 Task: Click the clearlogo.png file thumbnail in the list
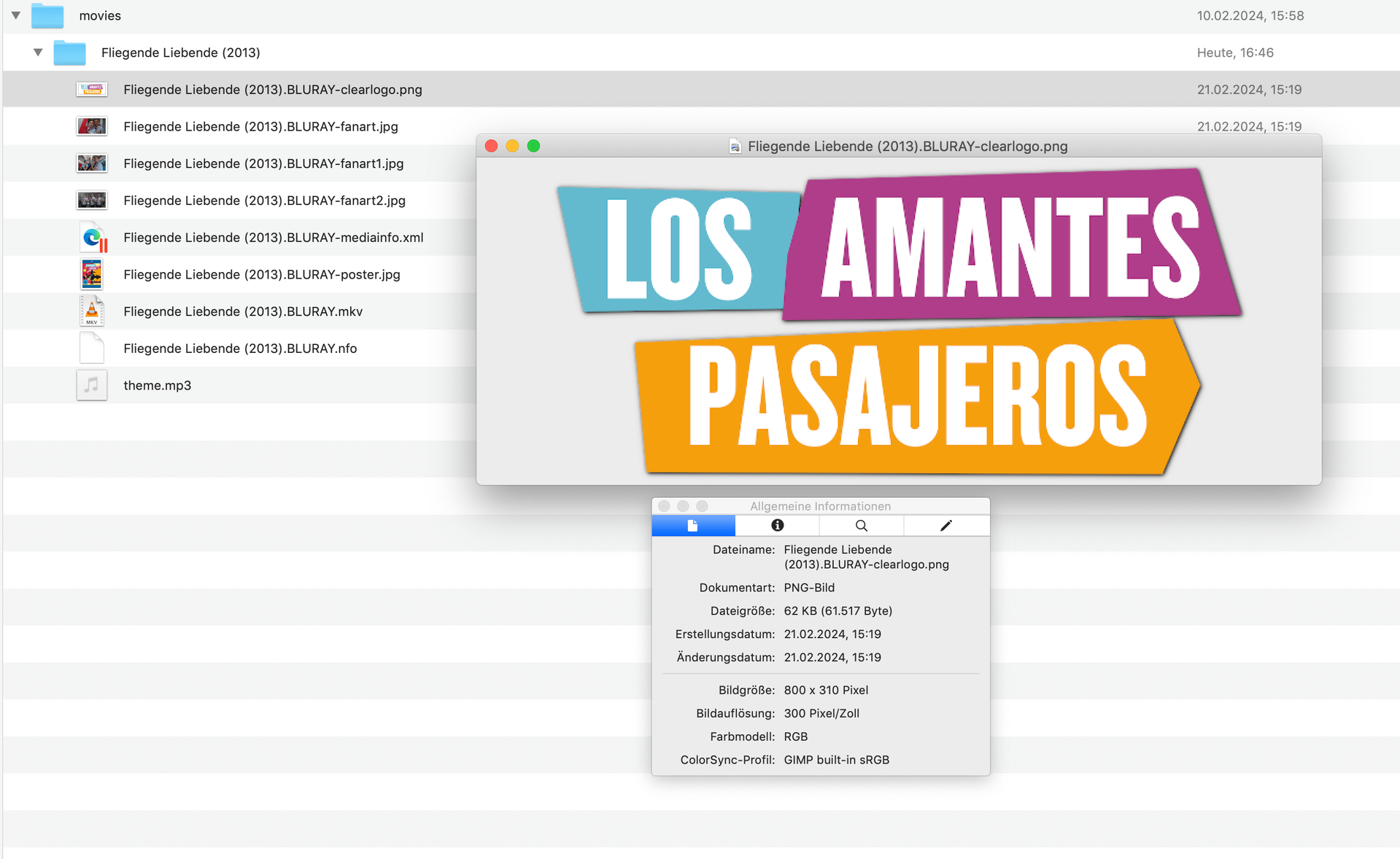tap(92, 90)
